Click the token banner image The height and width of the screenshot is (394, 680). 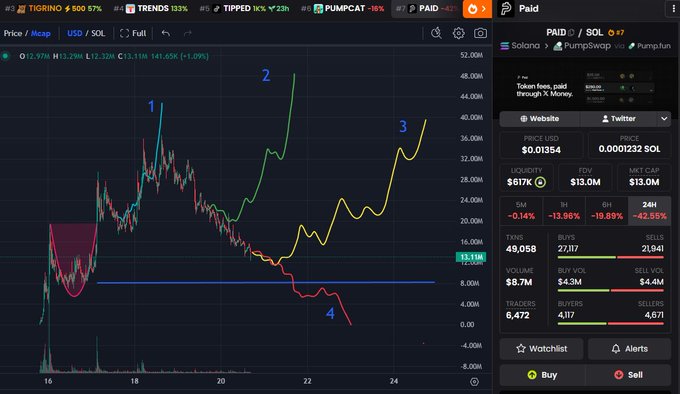click(x=585, y=87)
